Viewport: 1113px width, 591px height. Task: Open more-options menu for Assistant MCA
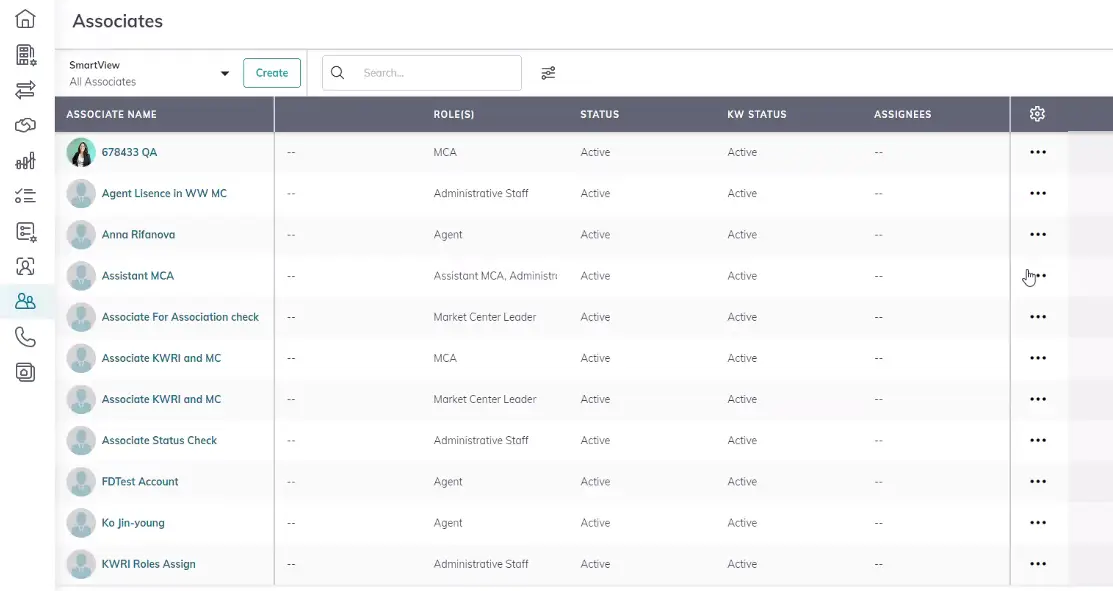point(1038,275)
